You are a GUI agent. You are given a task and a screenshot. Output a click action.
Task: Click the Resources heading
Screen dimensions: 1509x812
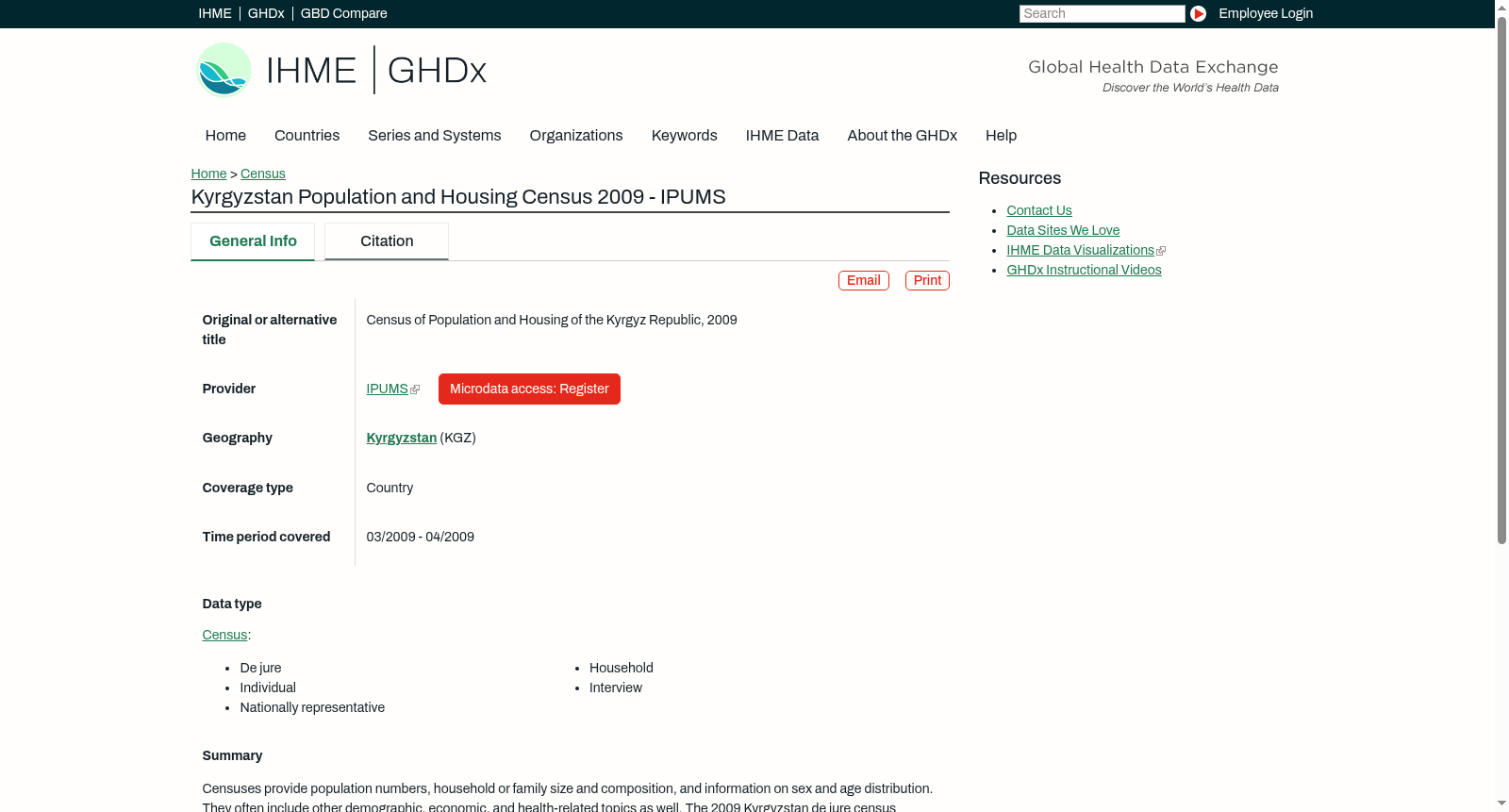[x=1020, y=178]
